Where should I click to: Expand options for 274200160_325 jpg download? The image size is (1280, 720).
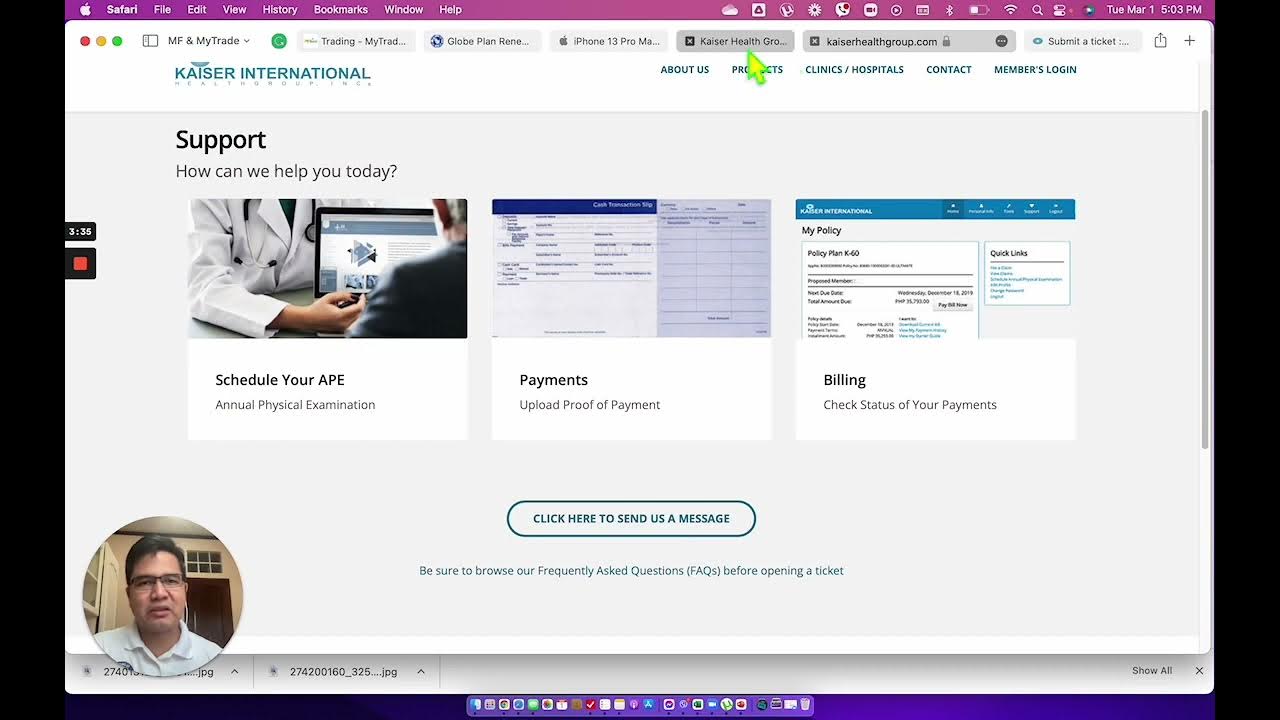tap(421, 672)
